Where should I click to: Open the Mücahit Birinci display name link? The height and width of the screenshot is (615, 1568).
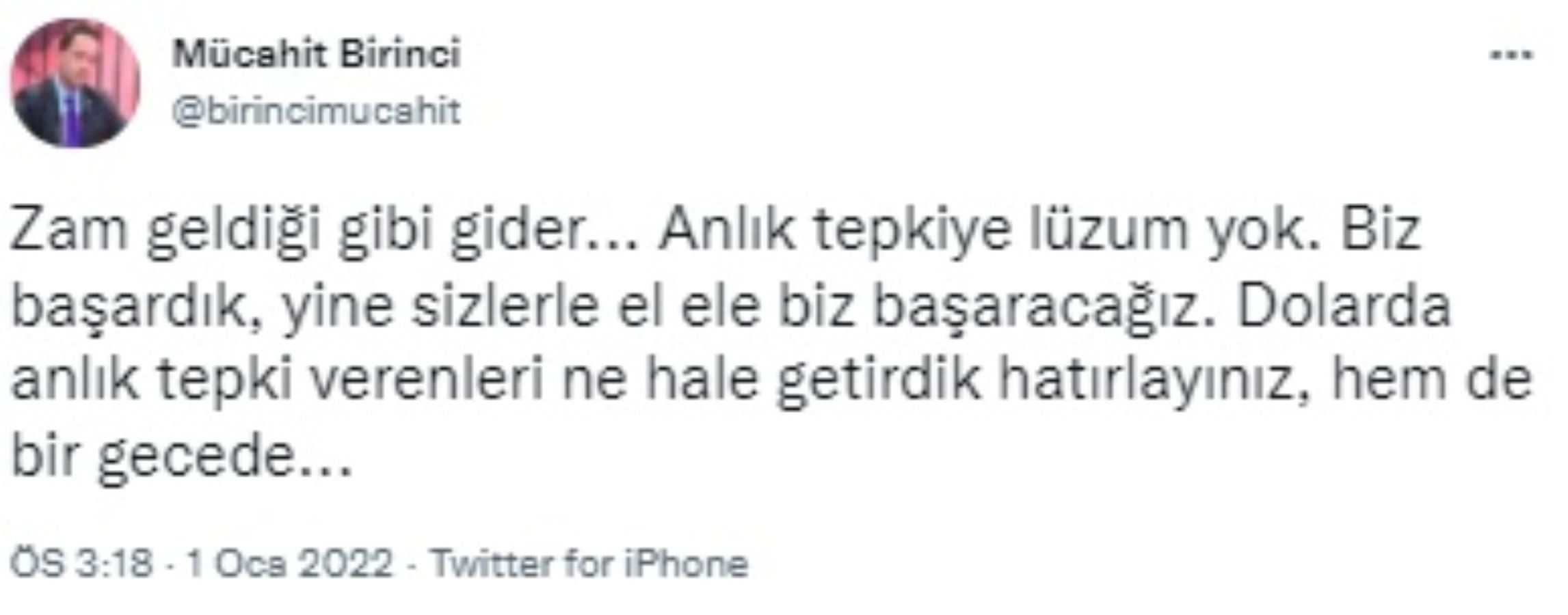click(317, 54)
